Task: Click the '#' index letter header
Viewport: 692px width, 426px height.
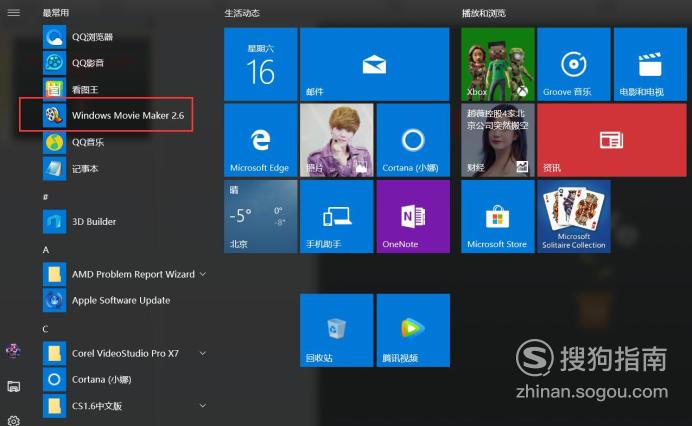Action: (x=45, y=196)
